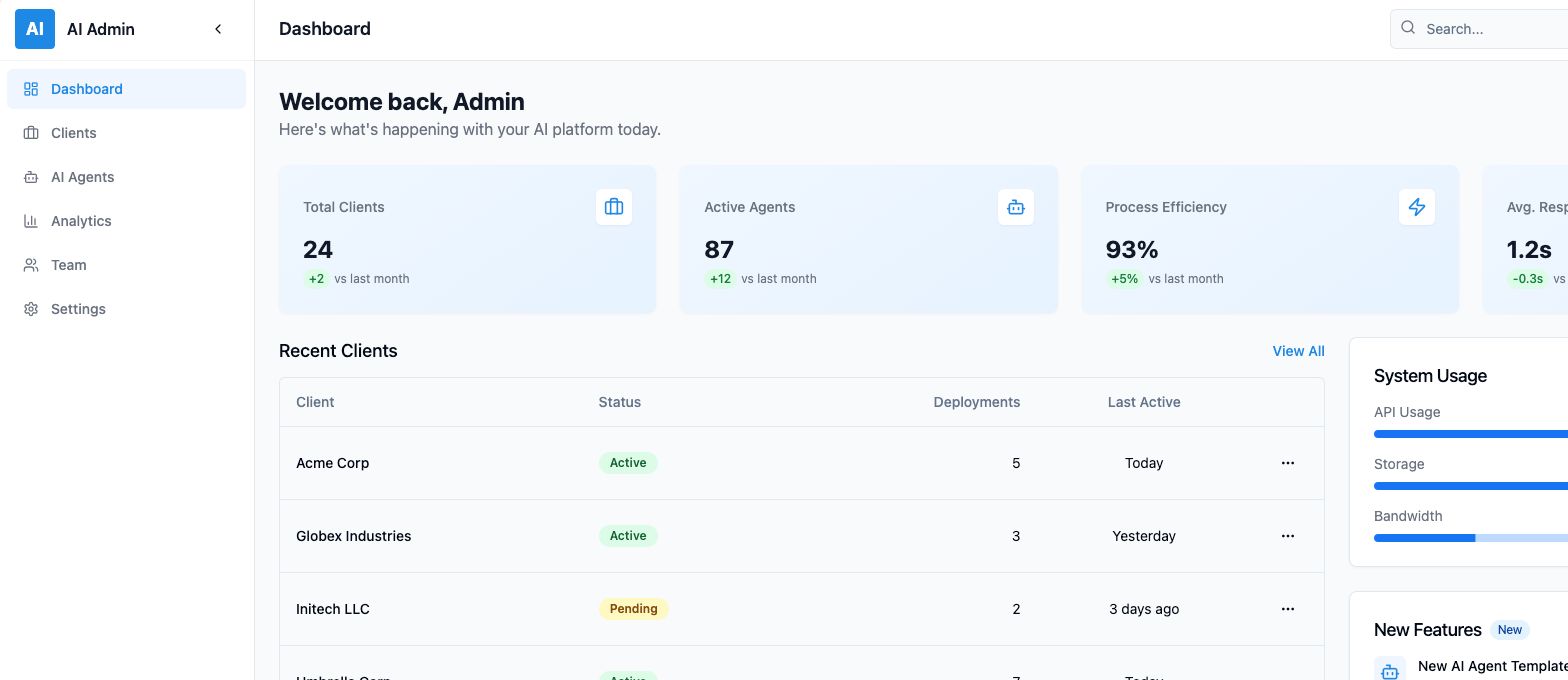Open the Acme Corp row actions menu
1568x680 pixels.
point(1288,463)
